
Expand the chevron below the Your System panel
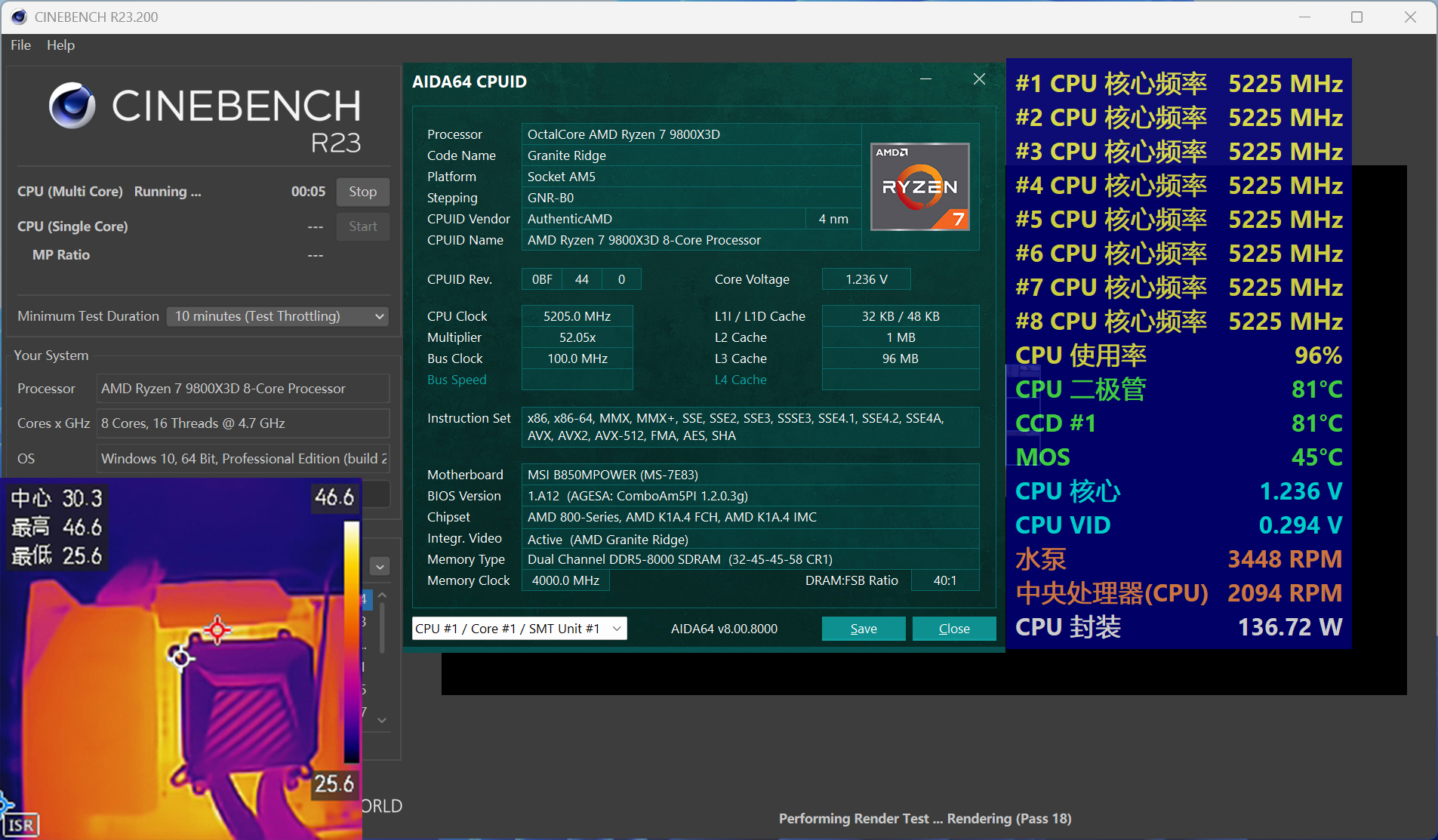[x=379, y=566]
